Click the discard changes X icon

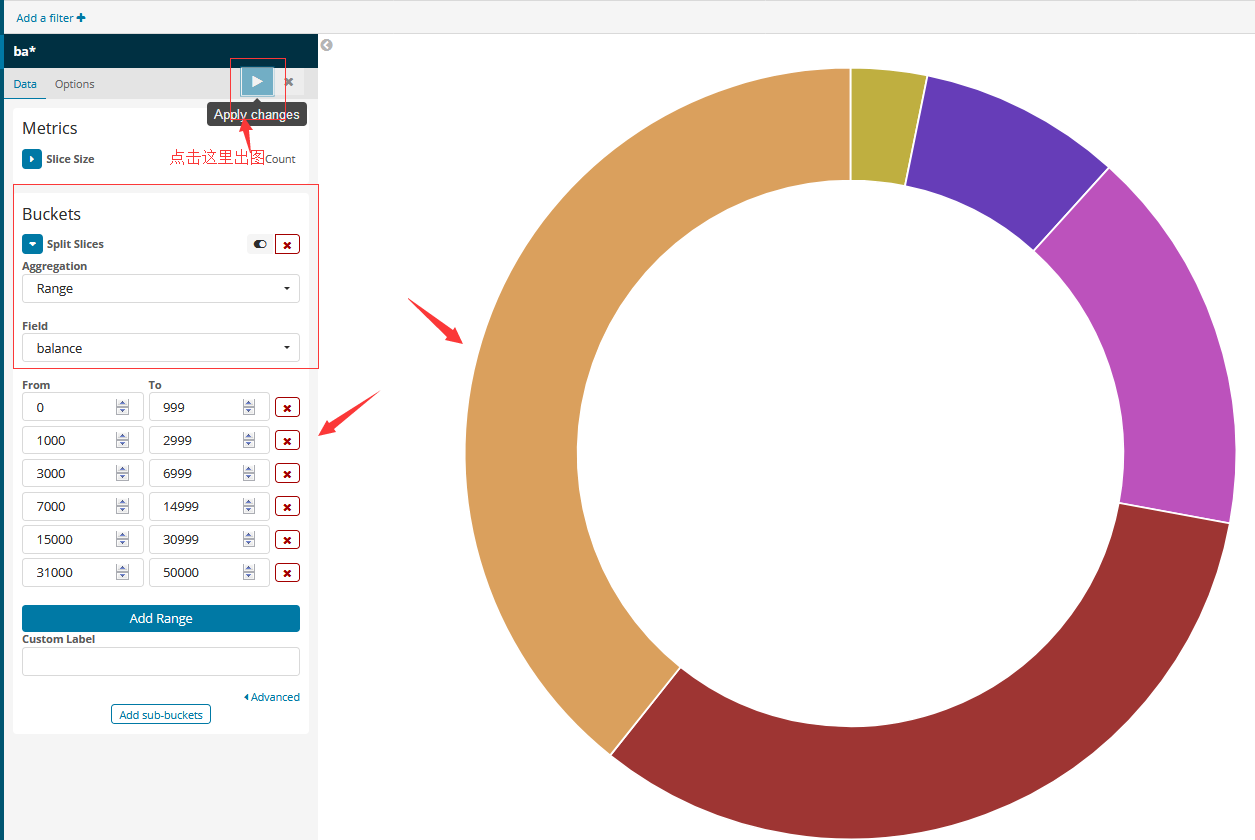(289, 82)
